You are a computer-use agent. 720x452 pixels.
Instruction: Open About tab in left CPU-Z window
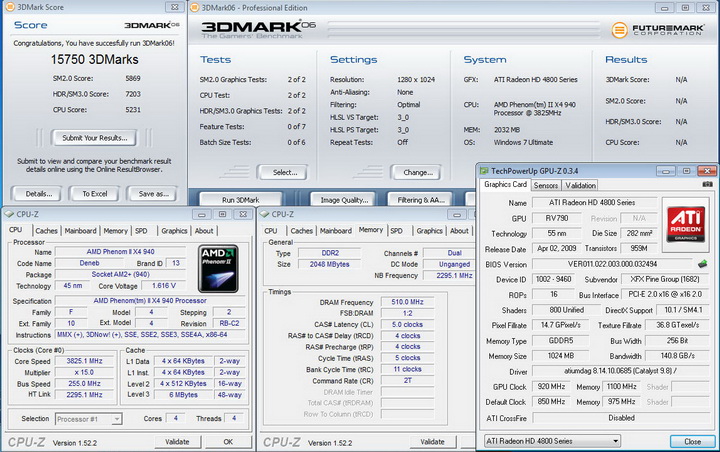coord(204,231)
